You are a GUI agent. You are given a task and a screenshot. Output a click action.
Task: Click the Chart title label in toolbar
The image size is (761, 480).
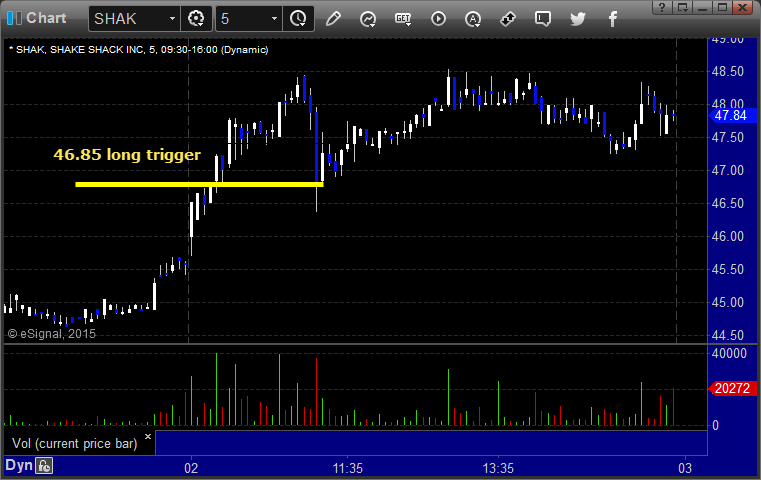(46, 18)
